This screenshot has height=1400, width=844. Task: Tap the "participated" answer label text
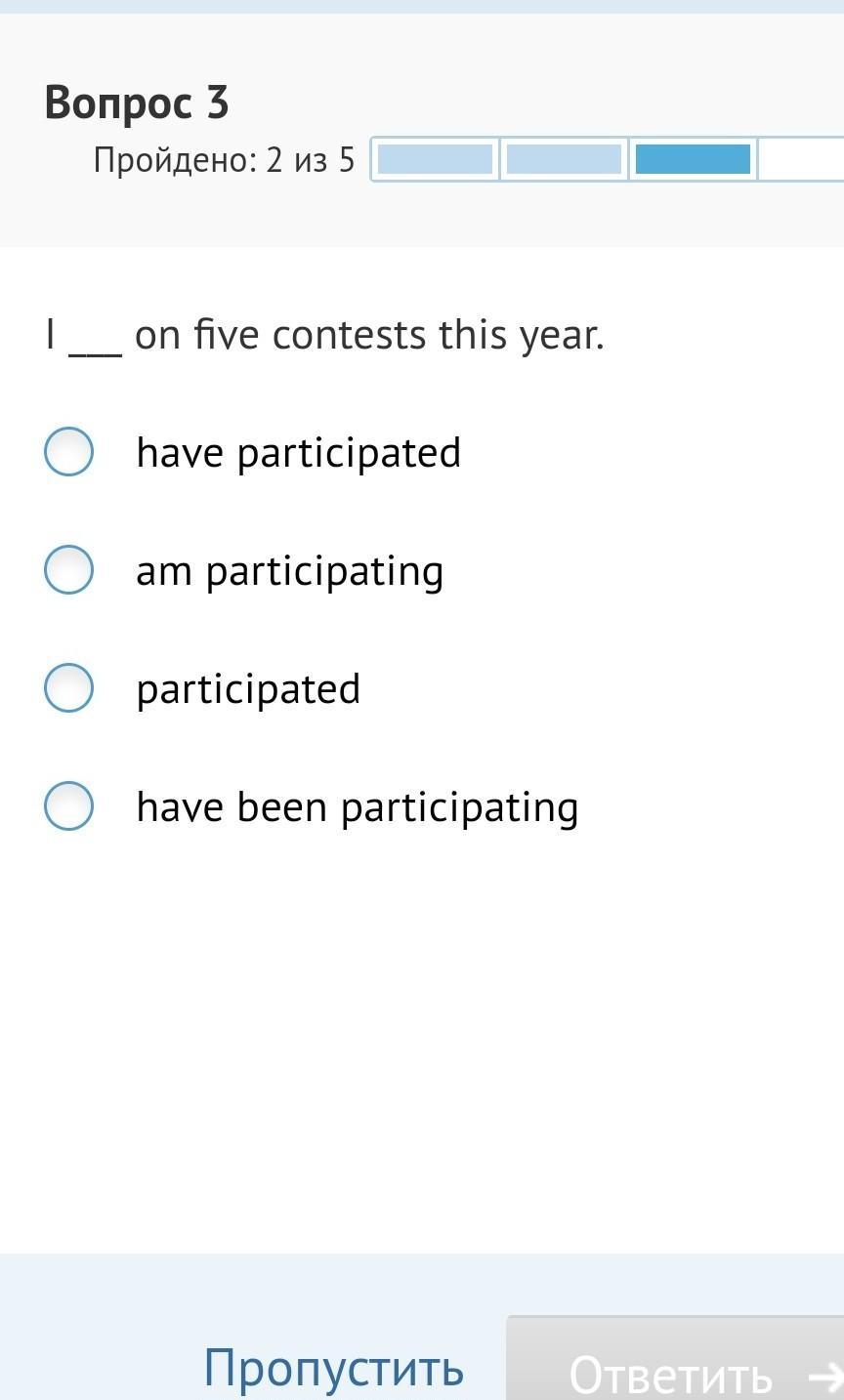tap(248, 689)
